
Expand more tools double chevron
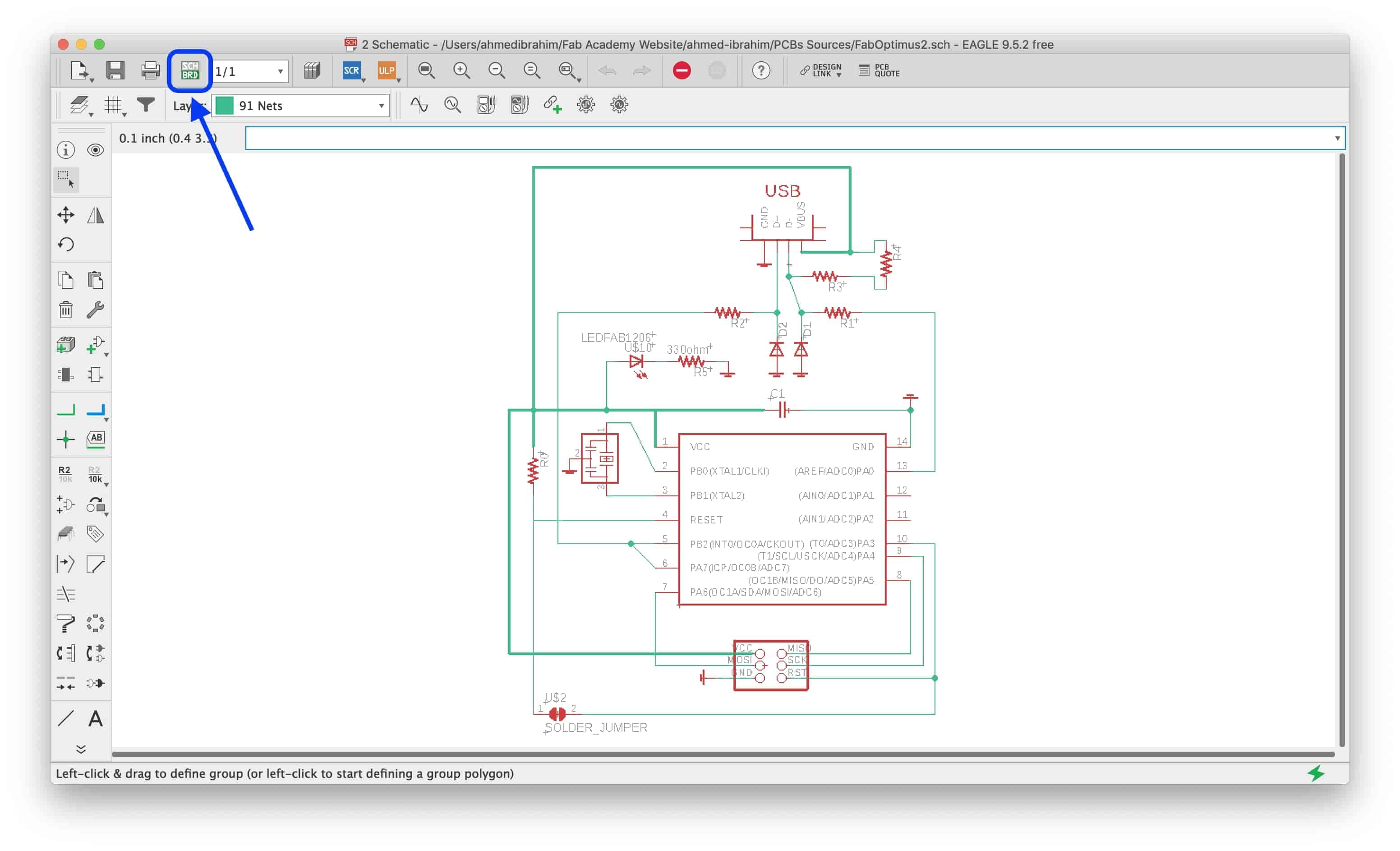pyautogui.click(x=81, y=749)
